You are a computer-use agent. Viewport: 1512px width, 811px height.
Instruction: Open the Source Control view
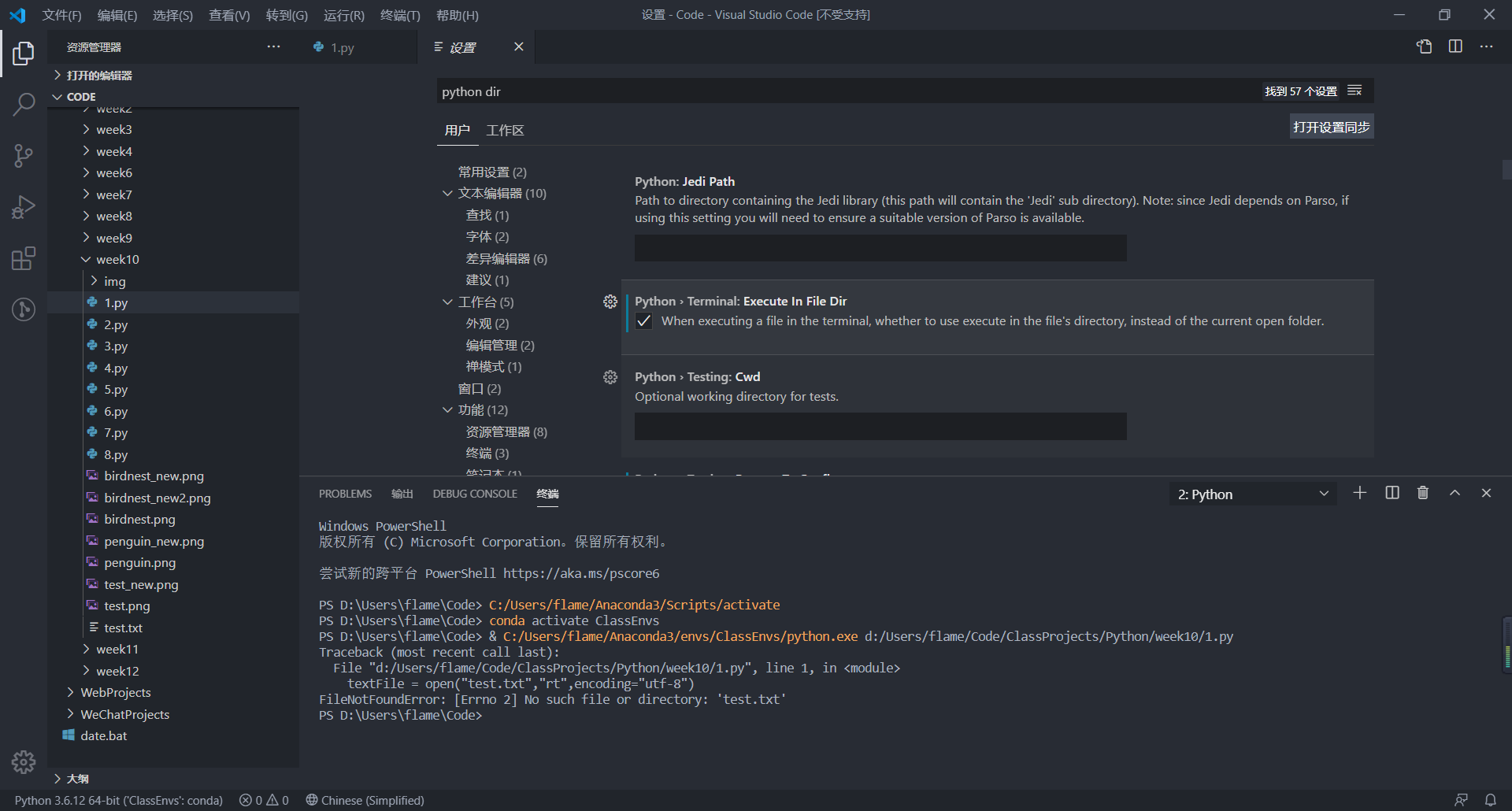[24, 155]
